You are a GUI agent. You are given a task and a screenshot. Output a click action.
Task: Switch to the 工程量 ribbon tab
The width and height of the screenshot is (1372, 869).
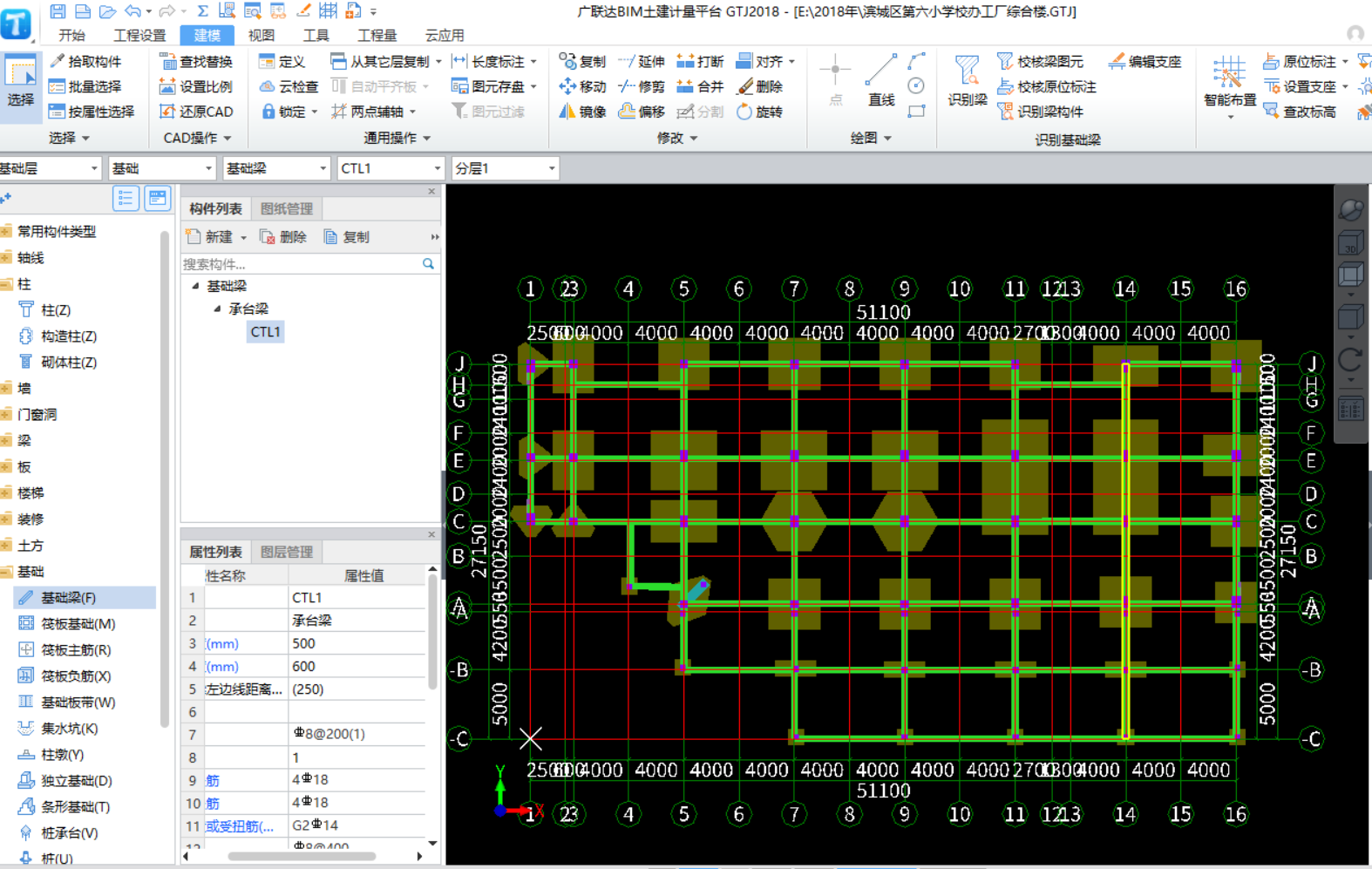(377, 35)
